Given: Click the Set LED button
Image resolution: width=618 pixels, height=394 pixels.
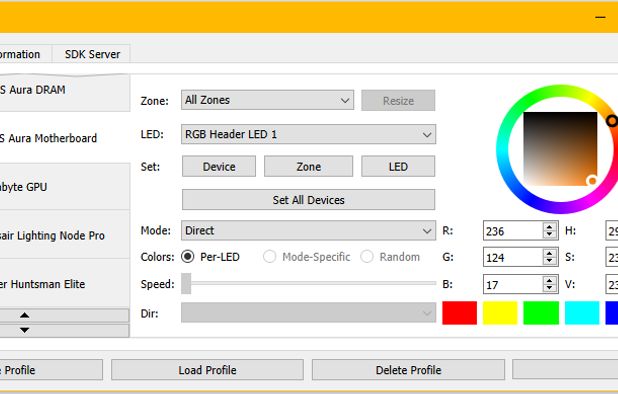Looking at the screenshot, I should pyautogui.click(x=398, y=166).
